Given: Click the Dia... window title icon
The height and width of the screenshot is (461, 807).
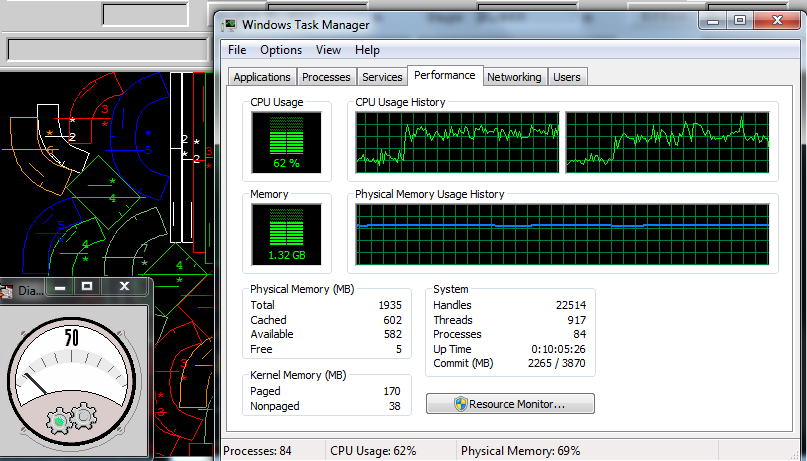Looking at the screenshot, I should tap(7, 291).
